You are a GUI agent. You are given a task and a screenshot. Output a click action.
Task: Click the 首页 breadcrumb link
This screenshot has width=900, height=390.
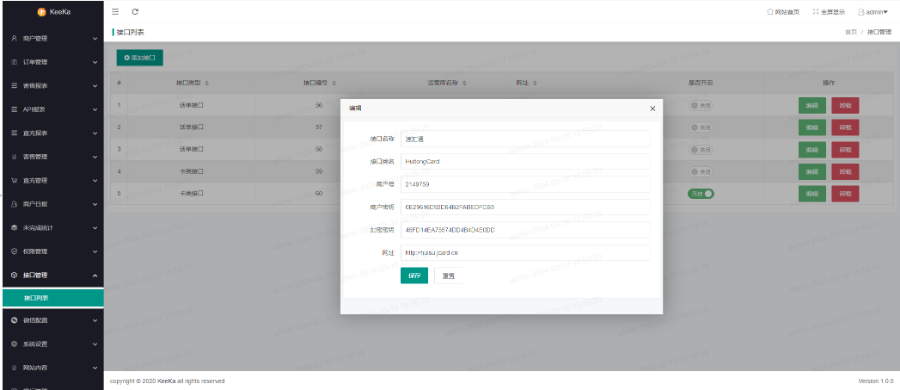click(x=851, y=32)
